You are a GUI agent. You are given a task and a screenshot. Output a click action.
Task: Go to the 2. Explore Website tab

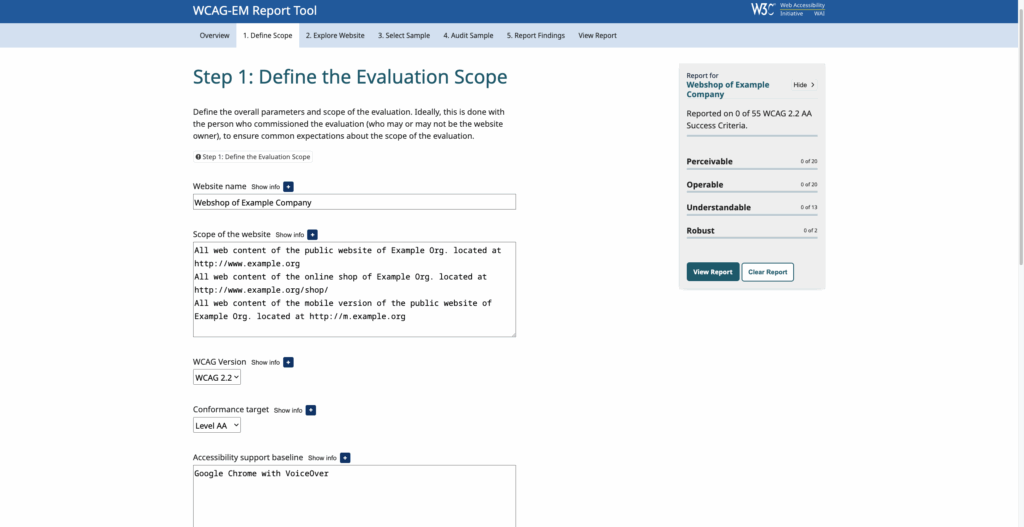(335, 35)
